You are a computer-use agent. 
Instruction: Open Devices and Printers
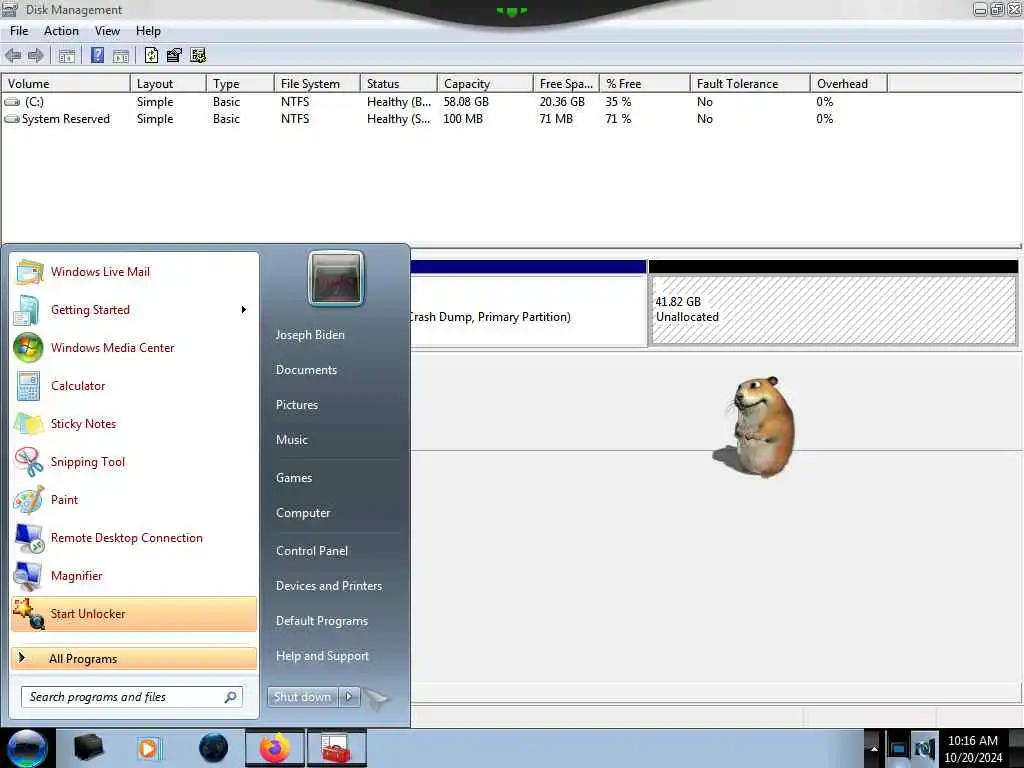click(x=329, y=586)
